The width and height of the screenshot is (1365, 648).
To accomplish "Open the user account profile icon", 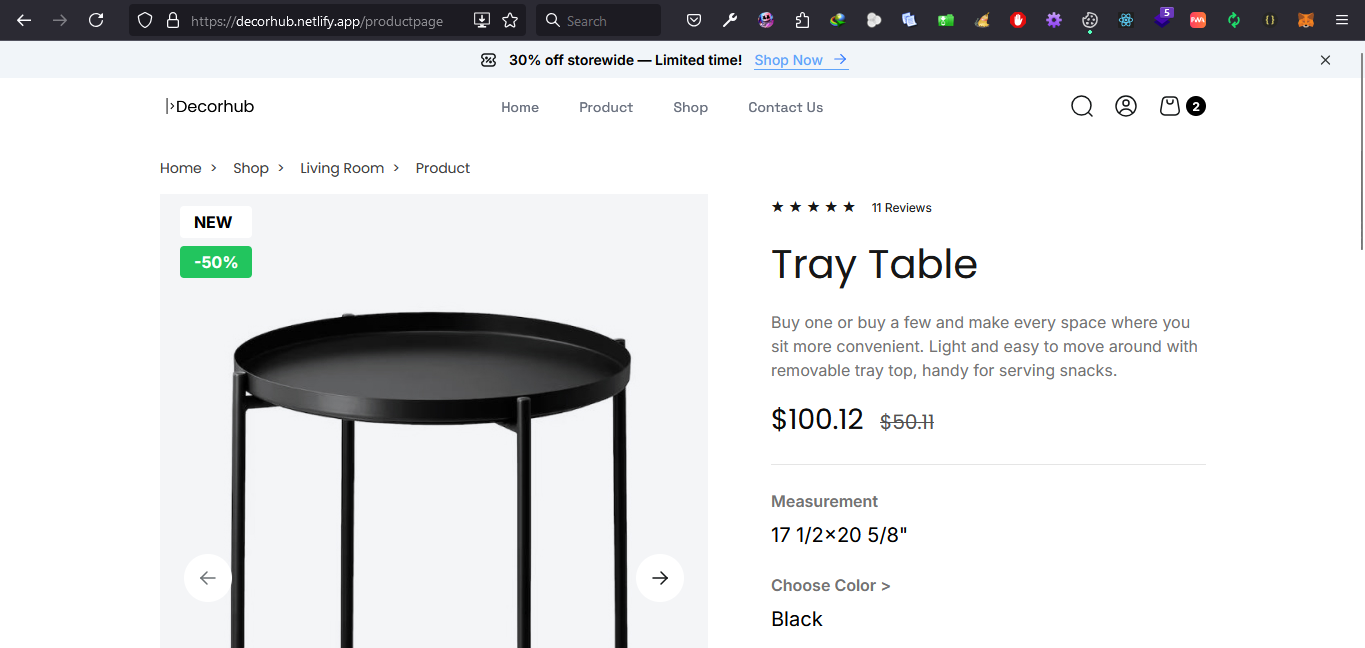I will click(x=1126, y=106).
